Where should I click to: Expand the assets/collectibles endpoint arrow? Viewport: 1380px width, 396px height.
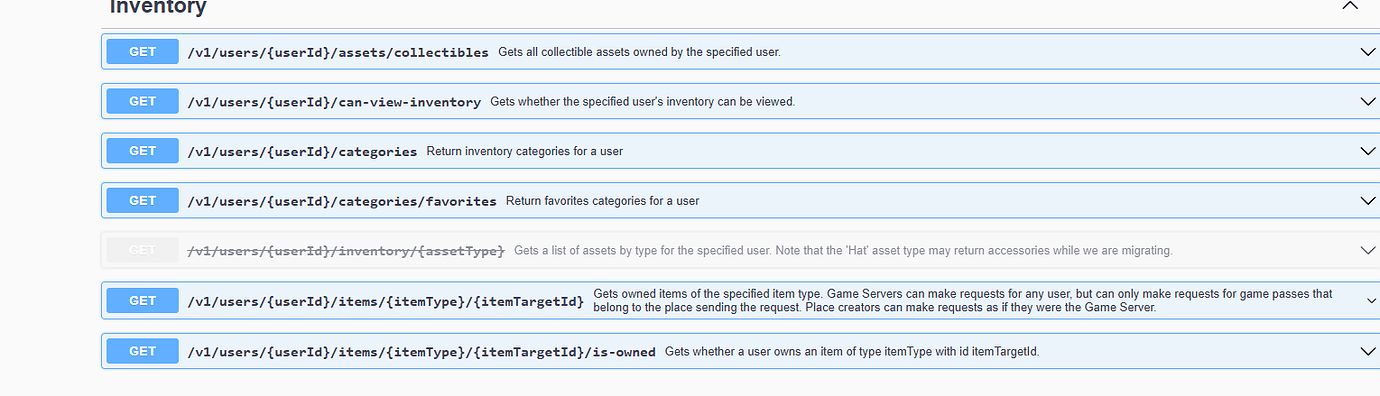(1369, 51)
